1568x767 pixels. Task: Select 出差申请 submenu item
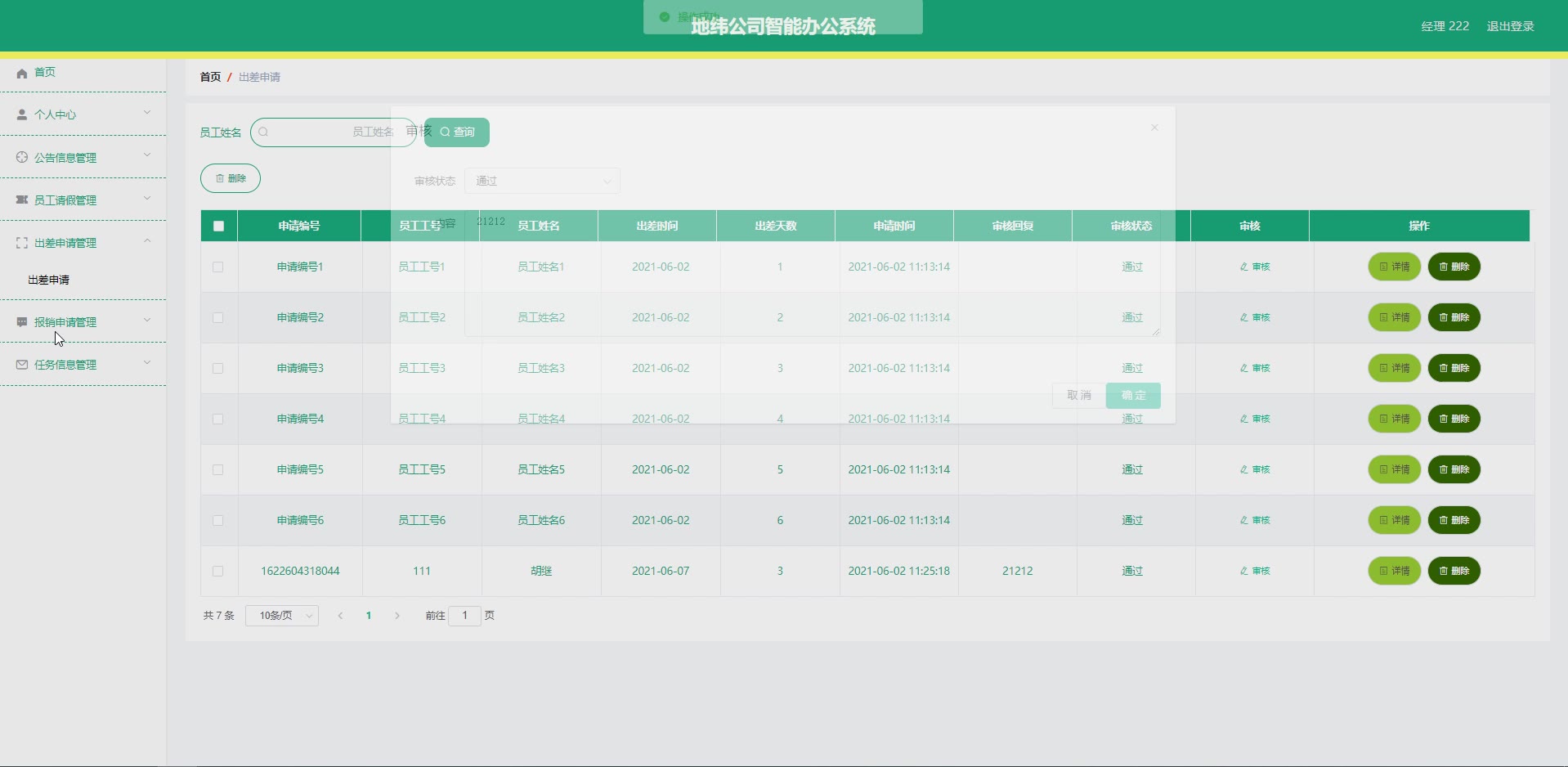click(x=49, y=280)
